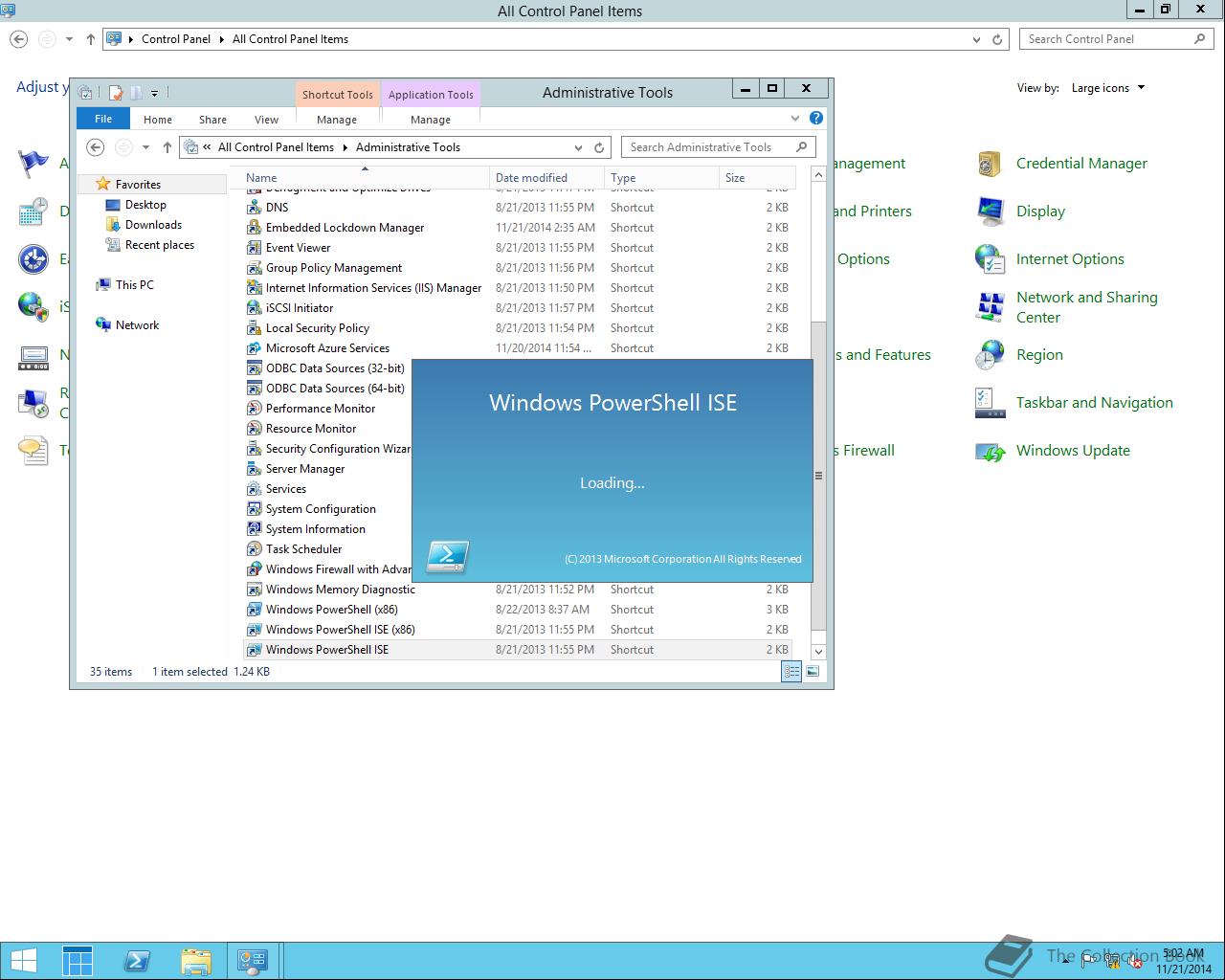Select Performance Monitor icon

click(x=254, y=408)
